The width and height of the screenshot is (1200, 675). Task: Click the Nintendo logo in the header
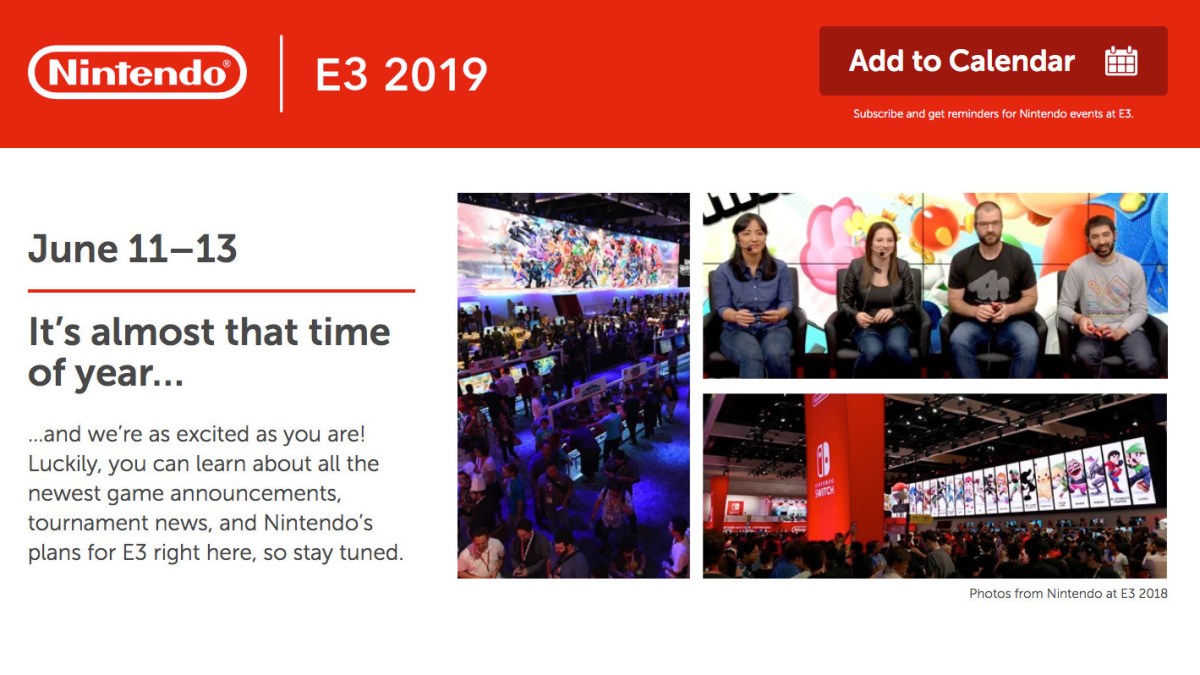click(137, 73)
